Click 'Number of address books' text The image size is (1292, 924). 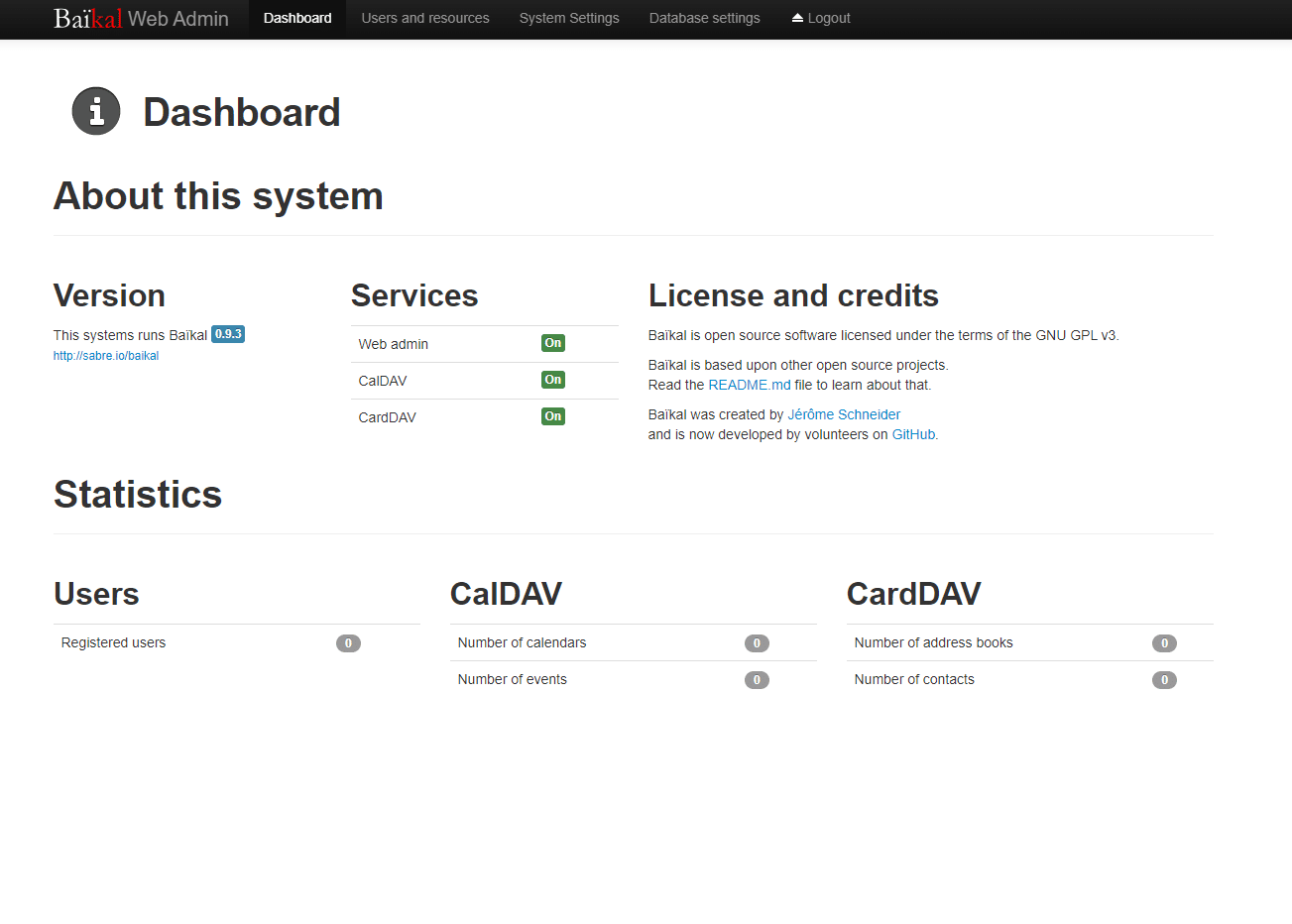934,642
